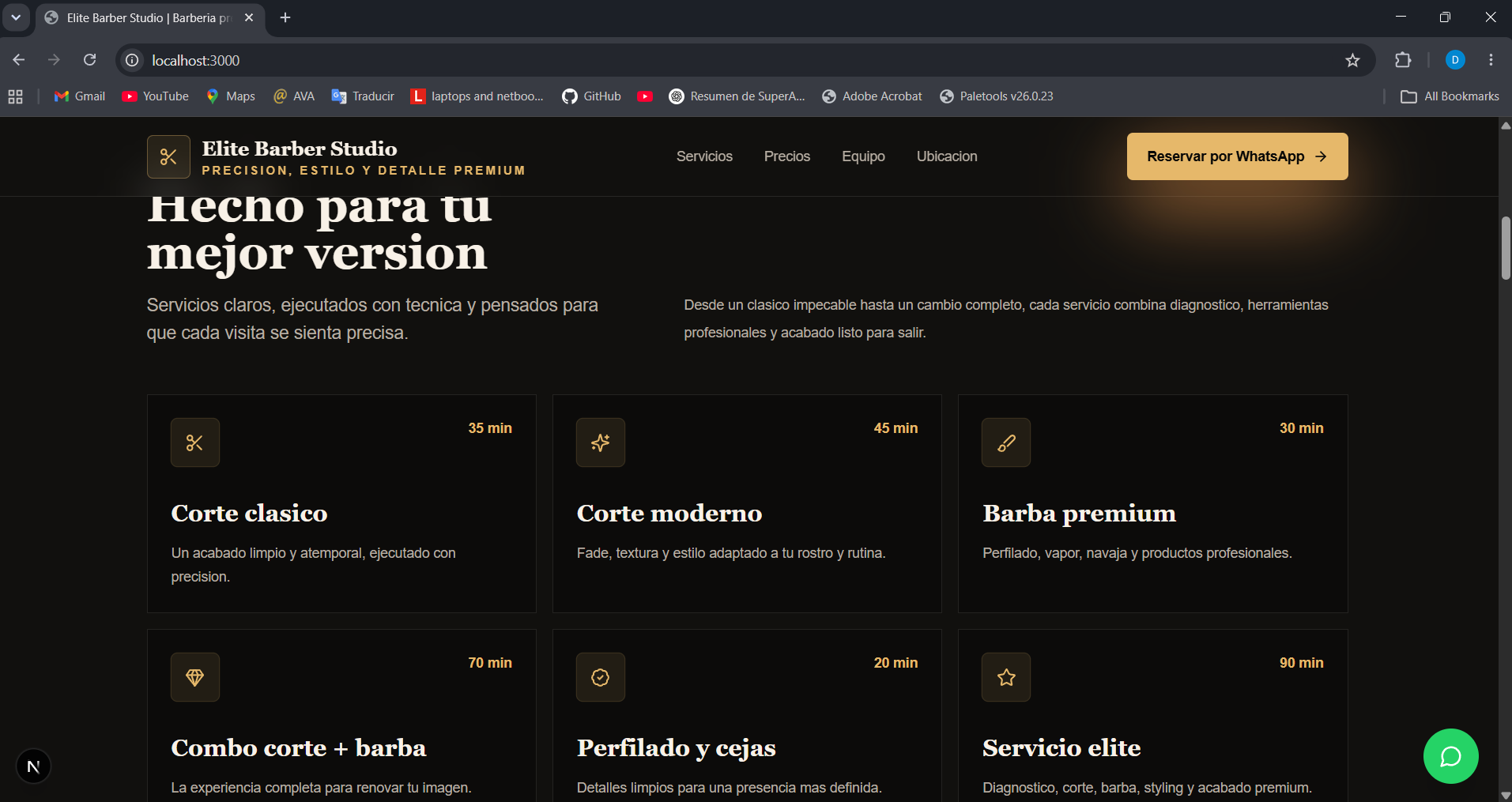1512x802 pixels.
Task: Bookmark this page with the star icon
Action: point(1352,60)
